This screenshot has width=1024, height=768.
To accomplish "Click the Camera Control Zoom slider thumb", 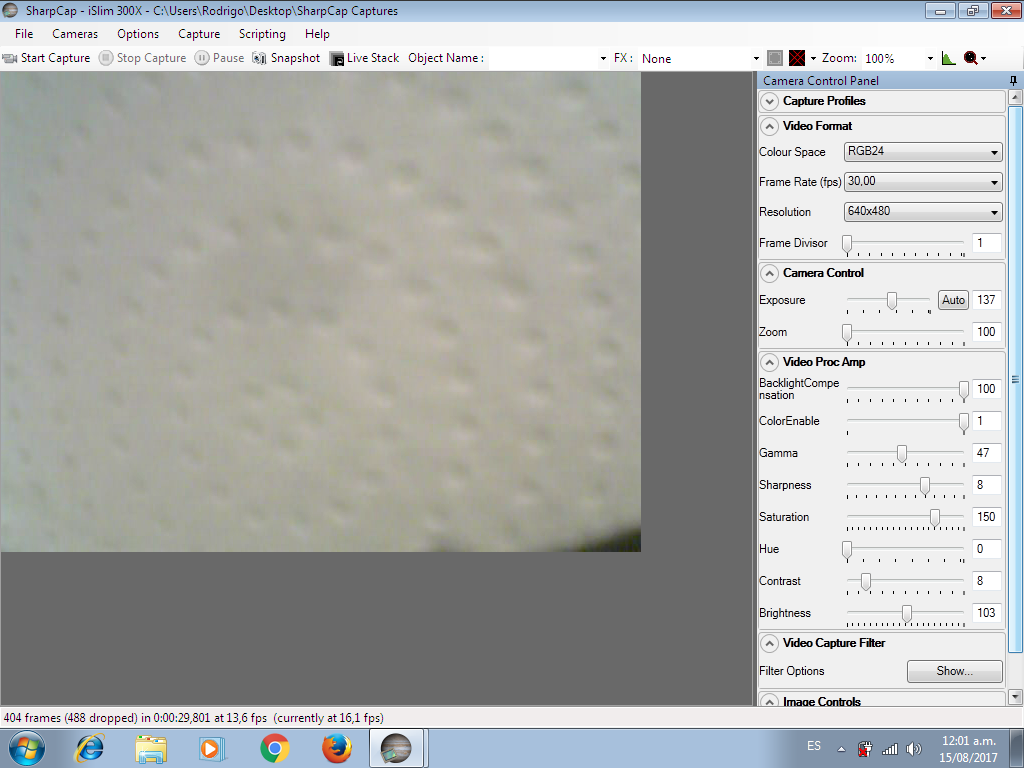I will pos(847,333).
